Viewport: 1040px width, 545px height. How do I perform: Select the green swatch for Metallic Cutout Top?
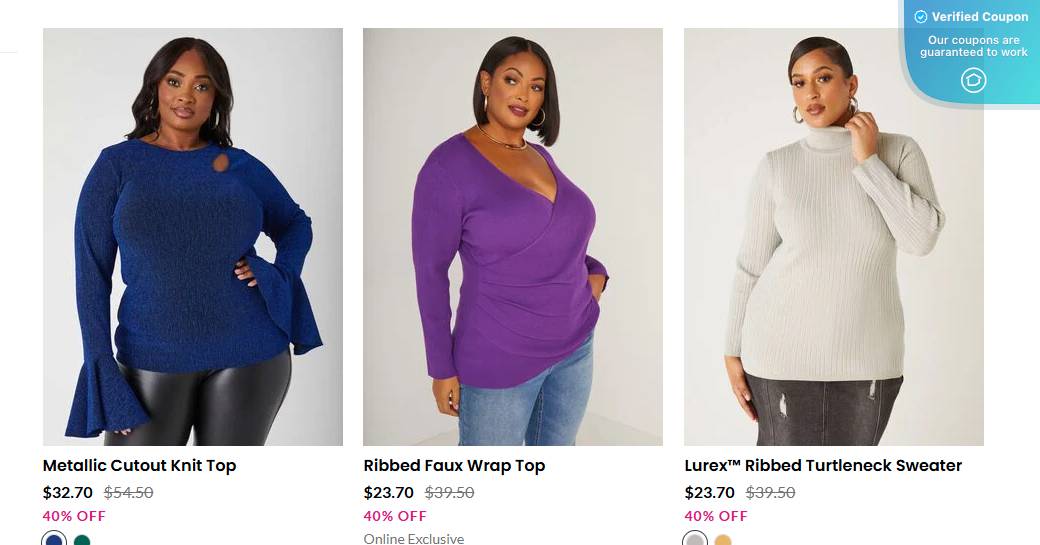(x=82, y=541)
